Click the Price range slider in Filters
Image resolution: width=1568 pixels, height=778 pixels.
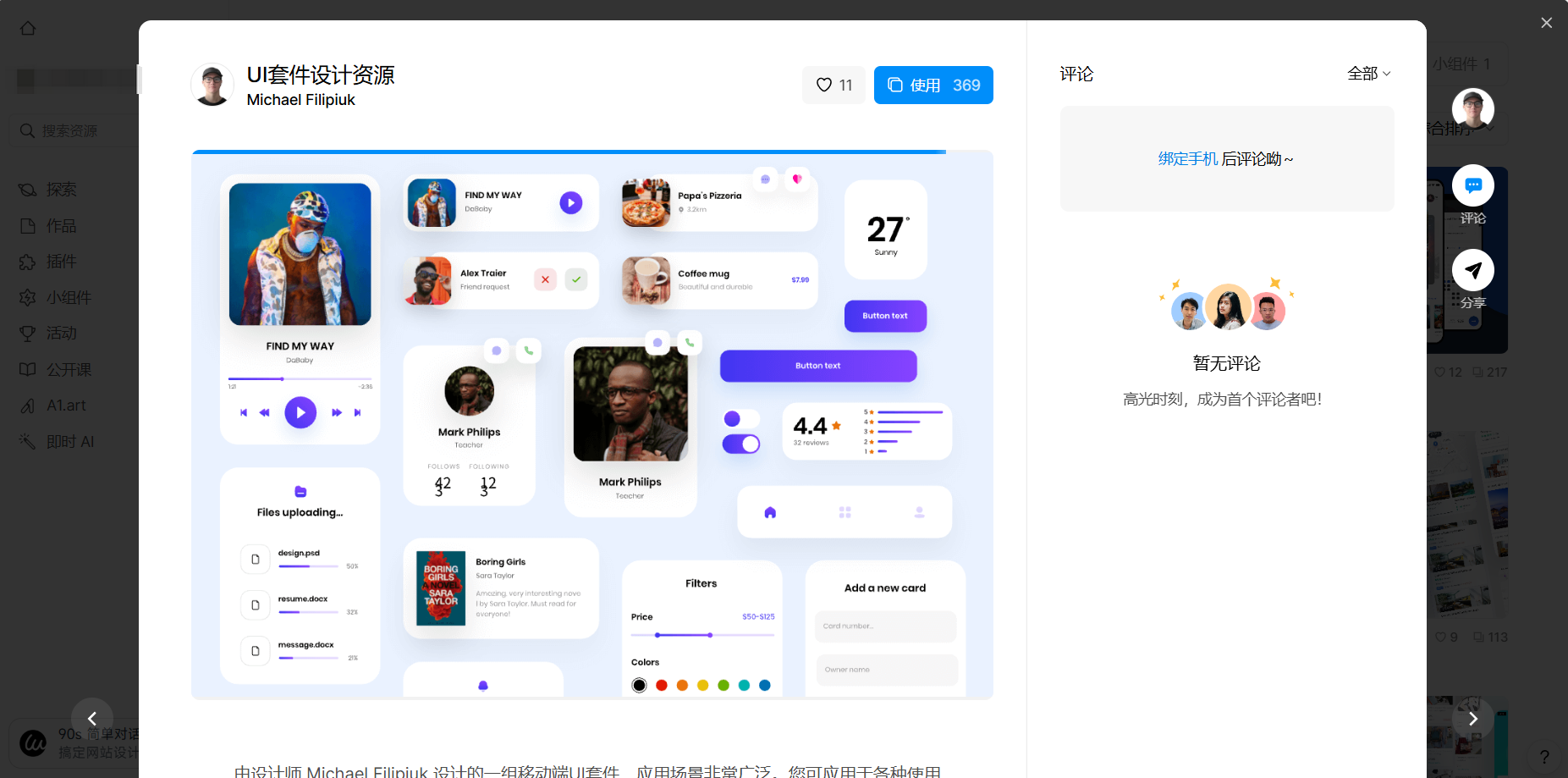pyautogui.click(x=702, y=635)
